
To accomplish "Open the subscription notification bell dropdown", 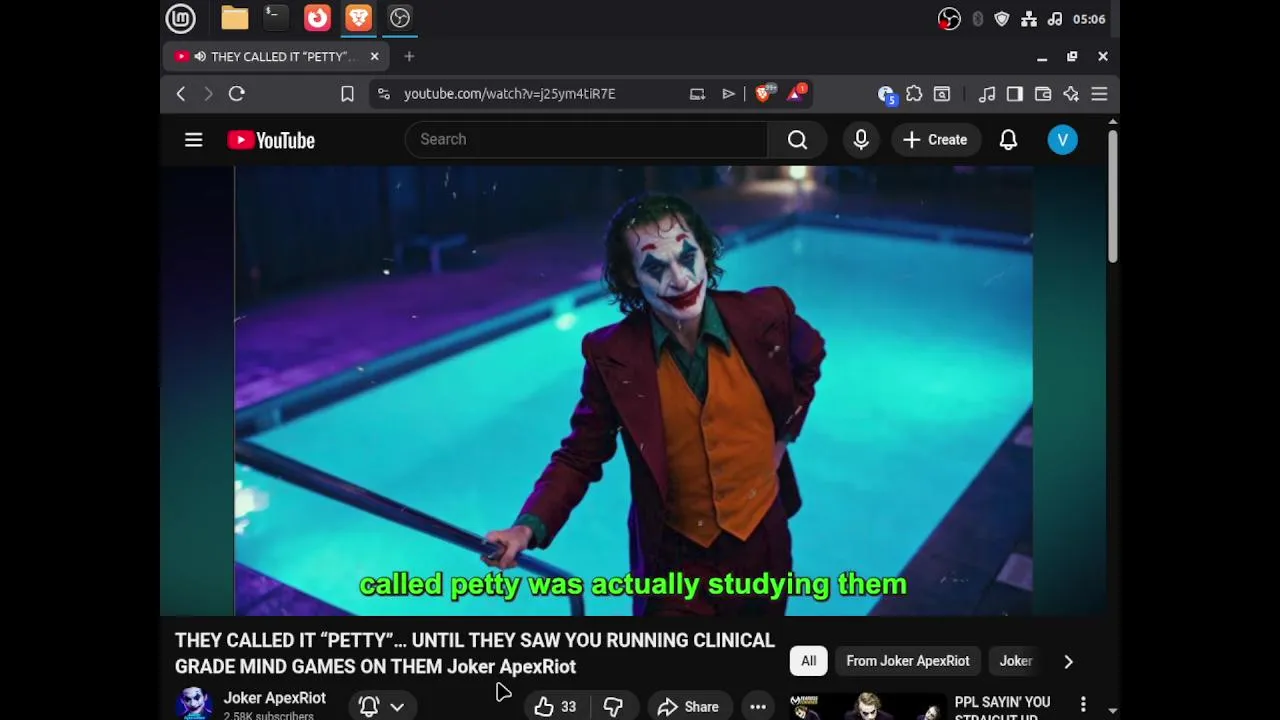I will (382, 706).
